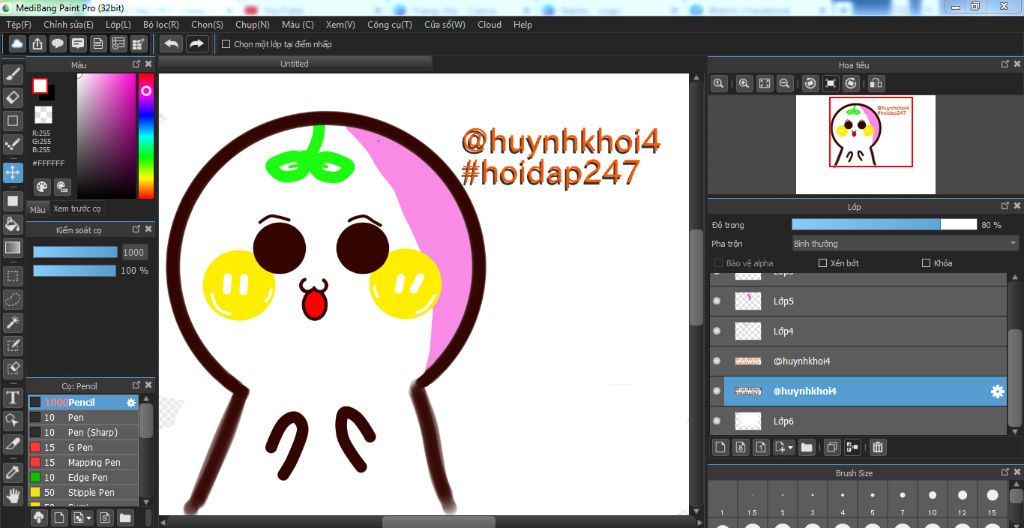Screen dimensions: 1024x528
Task: Activate the Move tool
Action: 12,173
